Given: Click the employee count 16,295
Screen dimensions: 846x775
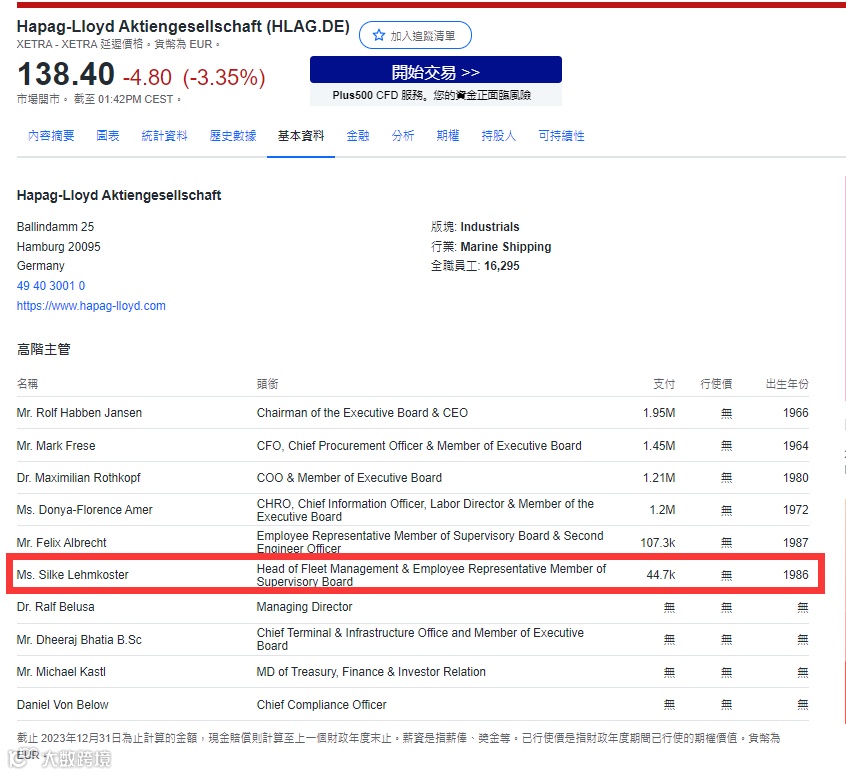Looking at the screenshot, I should (x=502, y=266).
